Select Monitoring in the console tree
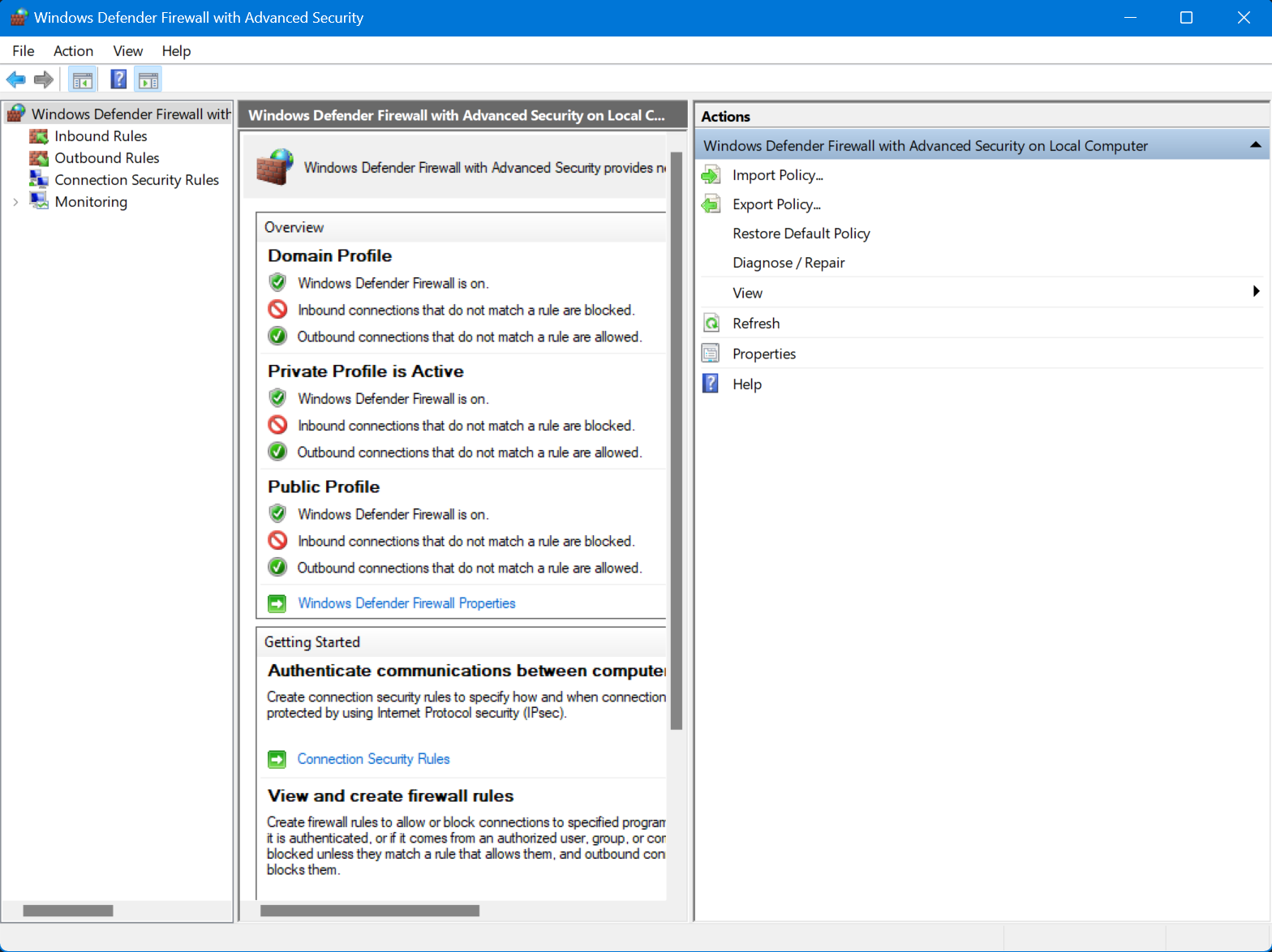The height and width of the screenshot is (952, 1272). (x=91, y=202)
